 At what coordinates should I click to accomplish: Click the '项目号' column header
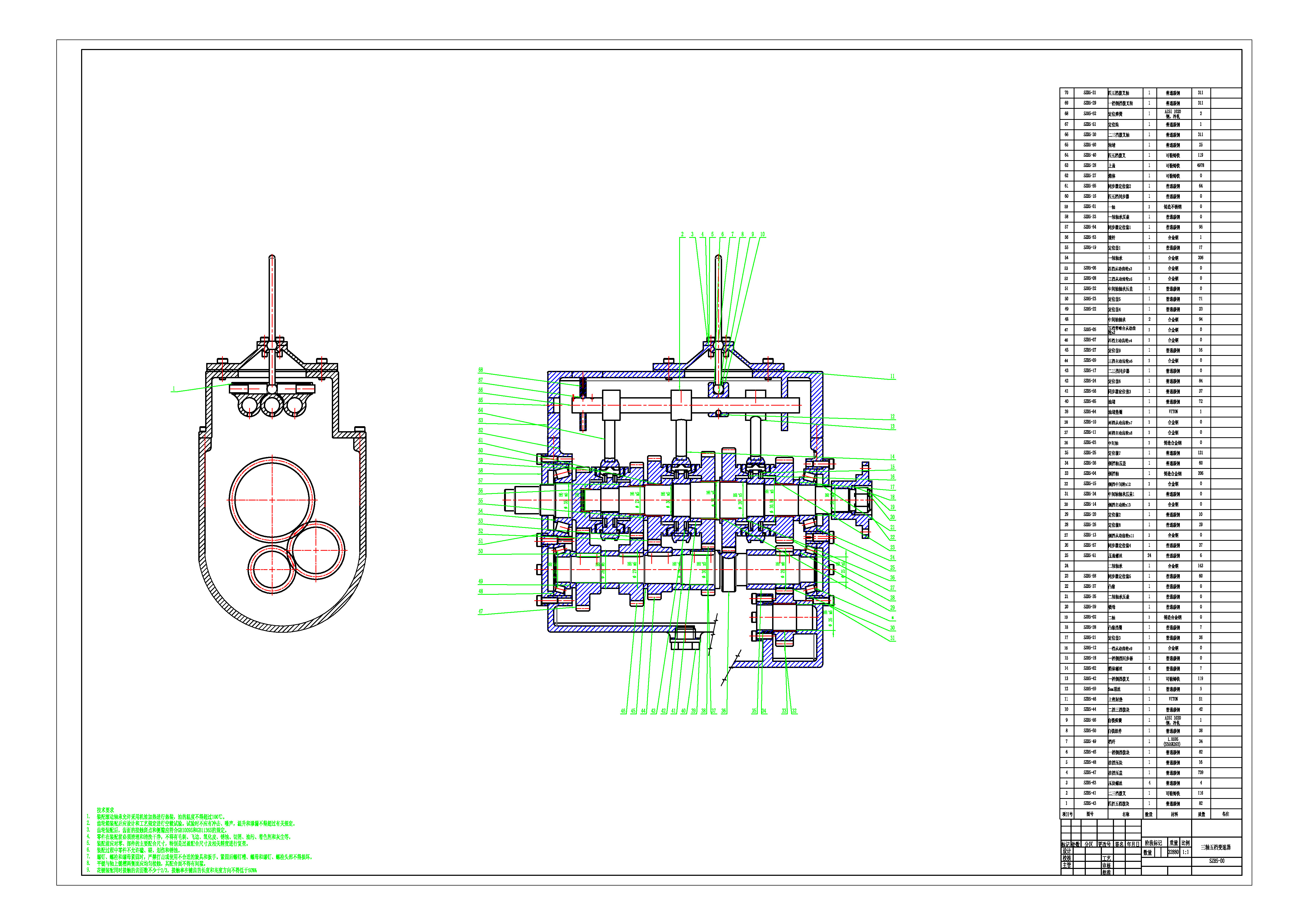coord(1067,814)
